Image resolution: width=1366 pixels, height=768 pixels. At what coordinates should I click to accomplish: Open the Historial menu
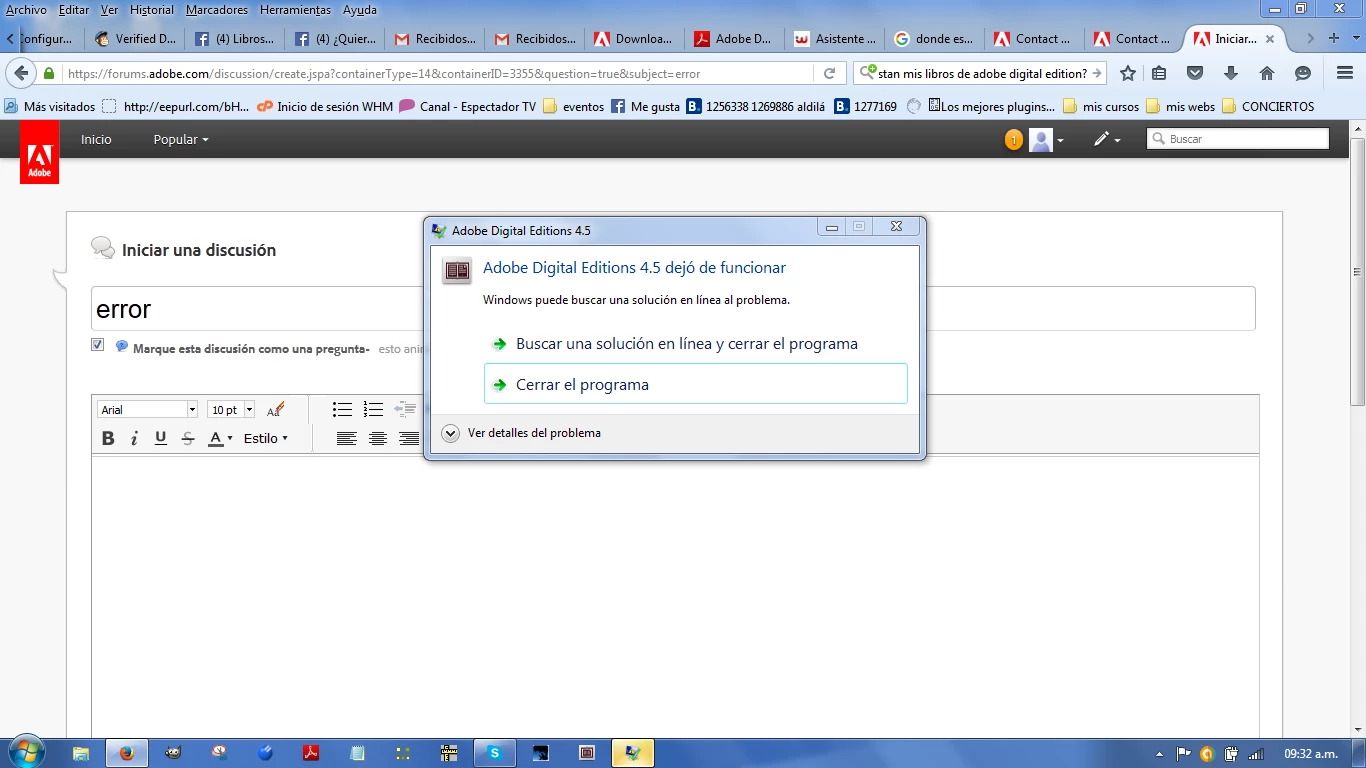pyautogui.click(x=152, y=10)
